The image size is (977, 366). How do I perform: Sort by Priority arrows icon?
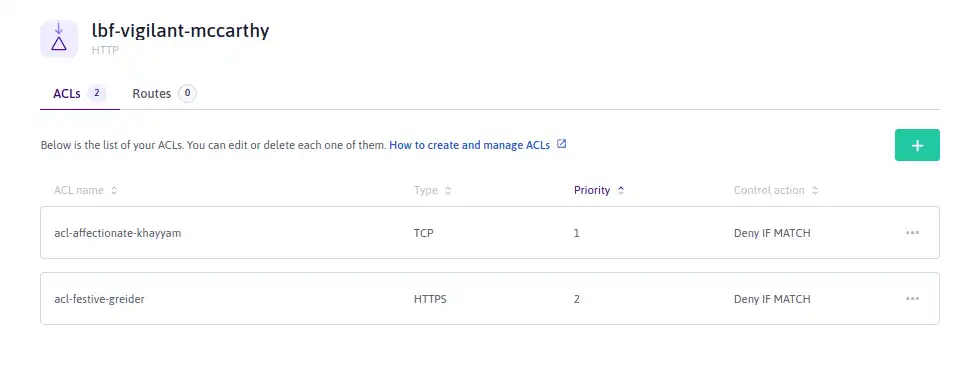[x=621, y=191]
